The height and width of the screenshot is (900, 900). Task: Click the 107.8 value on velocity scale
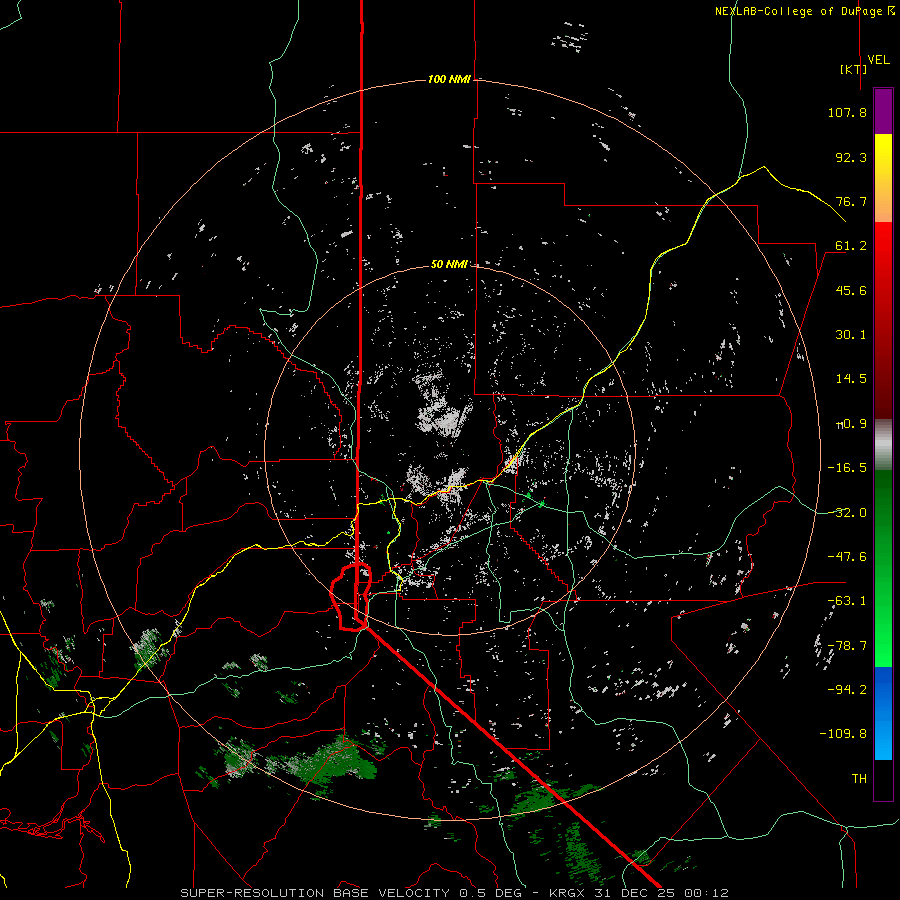(847, 112)
